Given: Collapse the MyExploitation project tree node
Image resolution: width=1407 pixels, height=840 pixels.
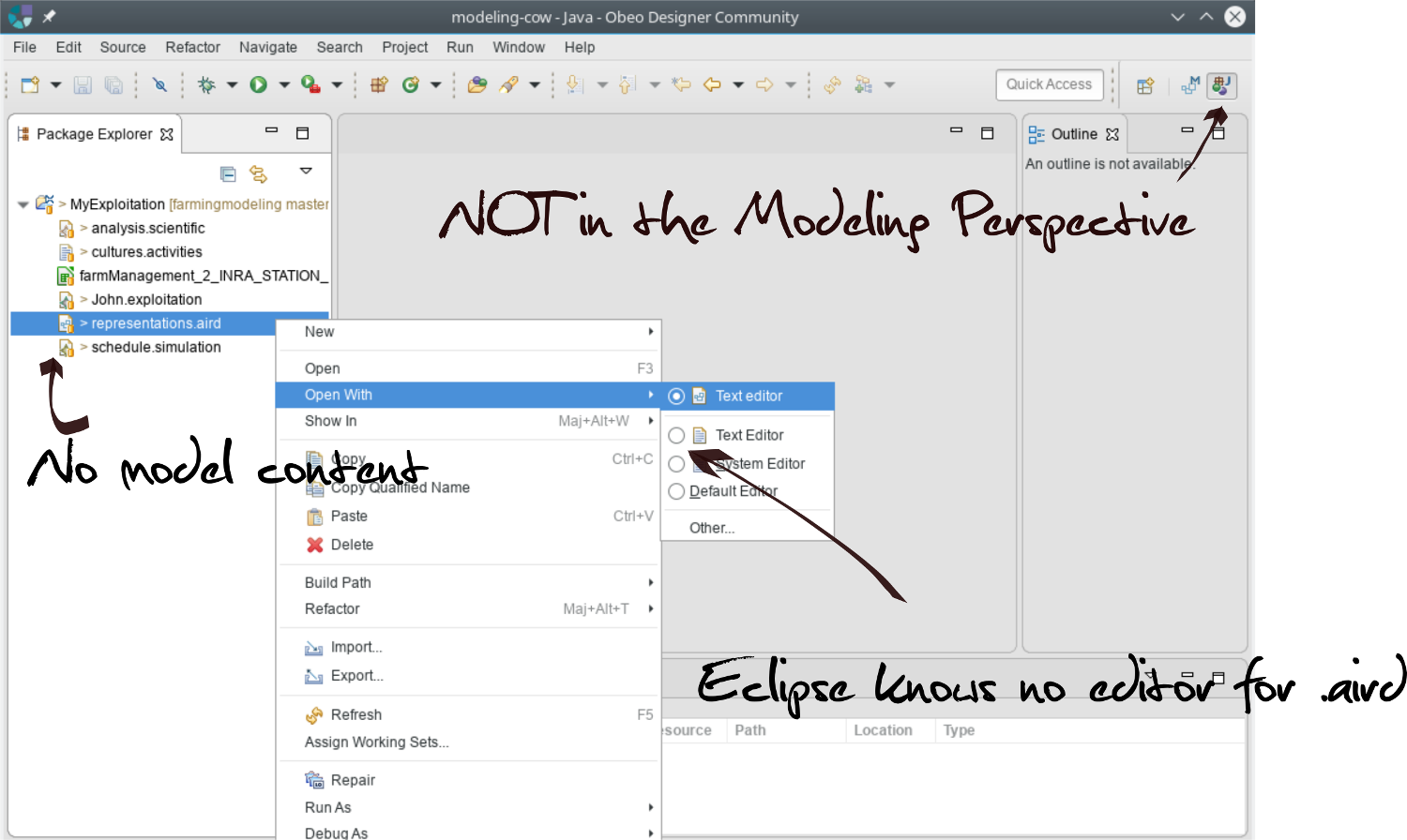Looking at the screenshot, I should coord(23,204).
